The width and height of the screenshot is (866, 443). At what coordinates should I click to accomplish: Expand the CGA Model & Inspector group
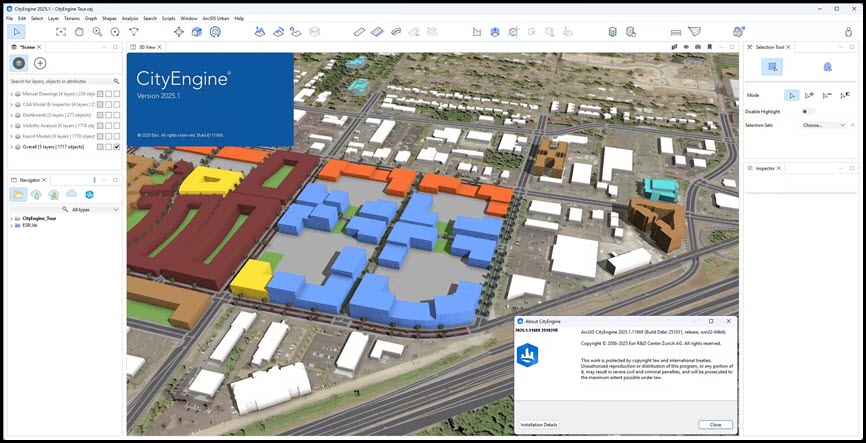[11, 104]
